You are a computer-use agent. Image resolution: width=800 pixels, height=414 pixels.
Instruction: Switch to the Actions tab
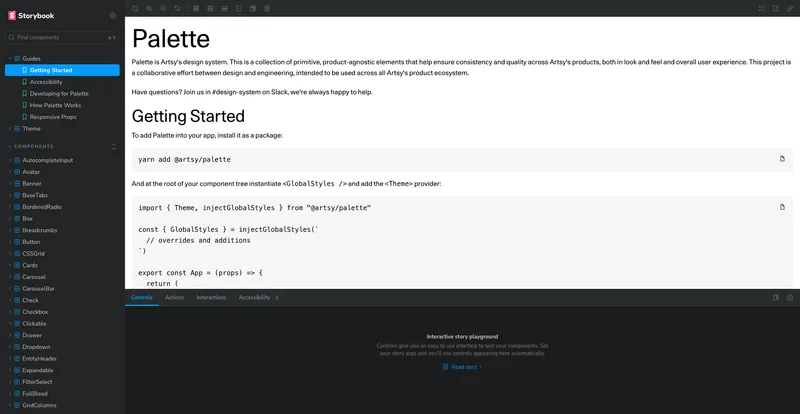point(174,298)
